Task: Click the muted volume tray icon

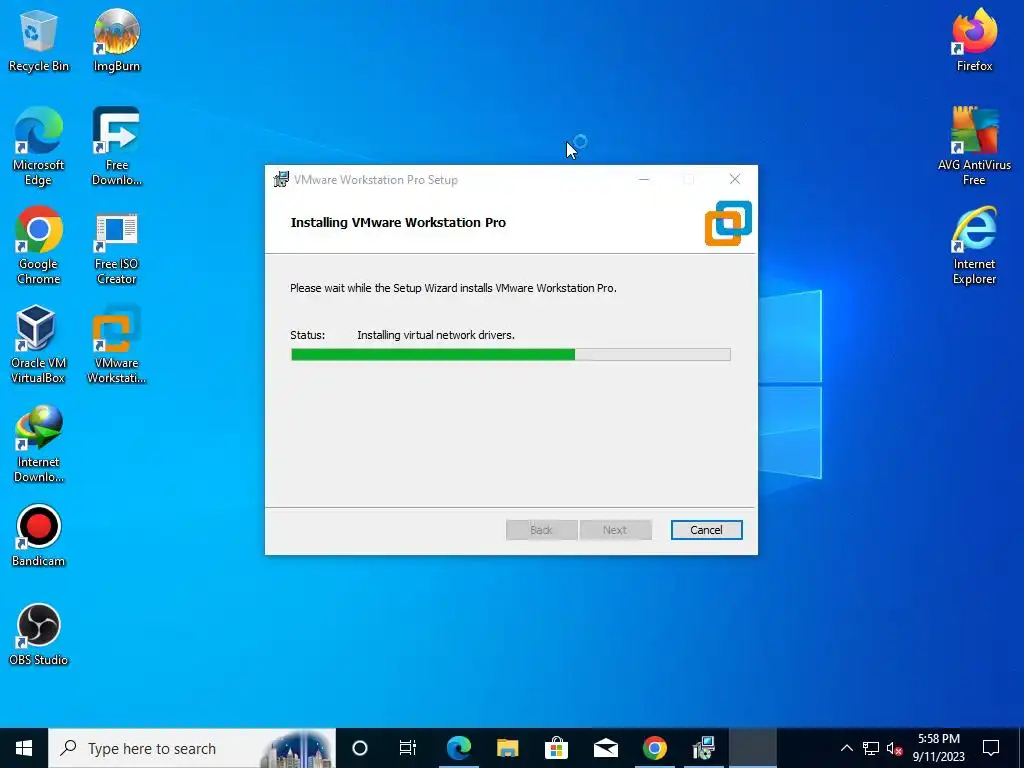Action: tap(895, 748)
